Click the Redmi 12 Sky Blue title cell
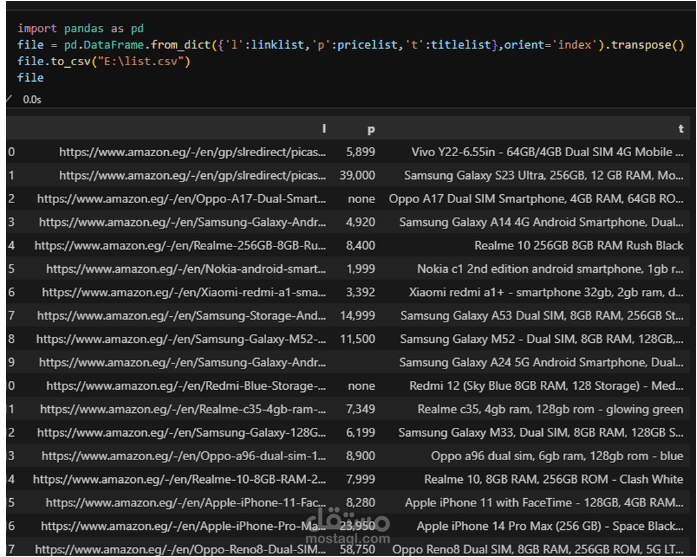 (x=546, y=386)
